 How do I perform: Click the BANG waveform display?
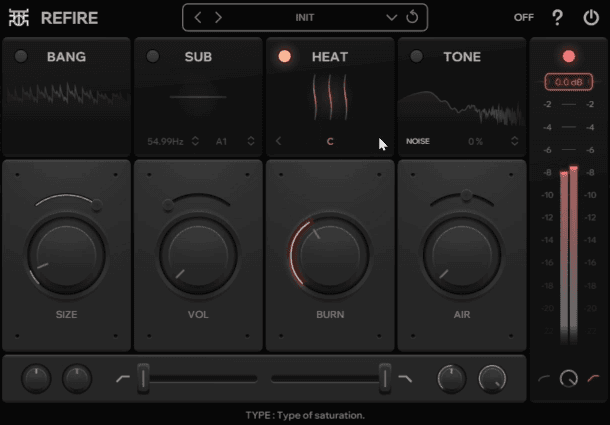[67, 95]
